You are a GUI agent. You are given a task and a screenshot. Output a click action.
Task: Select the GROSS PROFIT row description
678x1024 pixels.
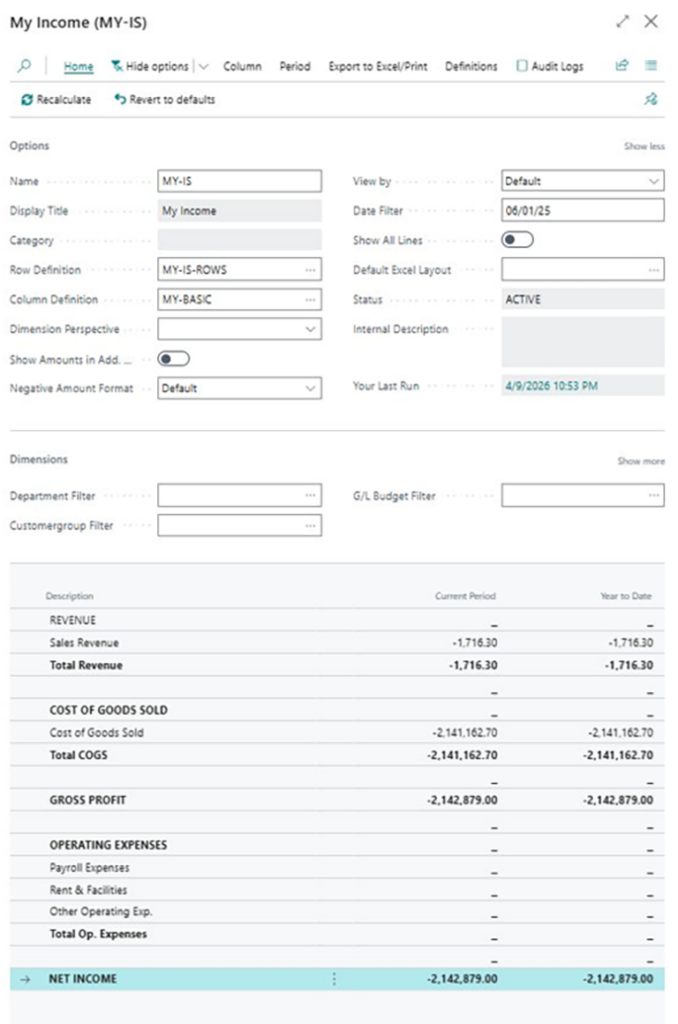(x=88, y=800)
